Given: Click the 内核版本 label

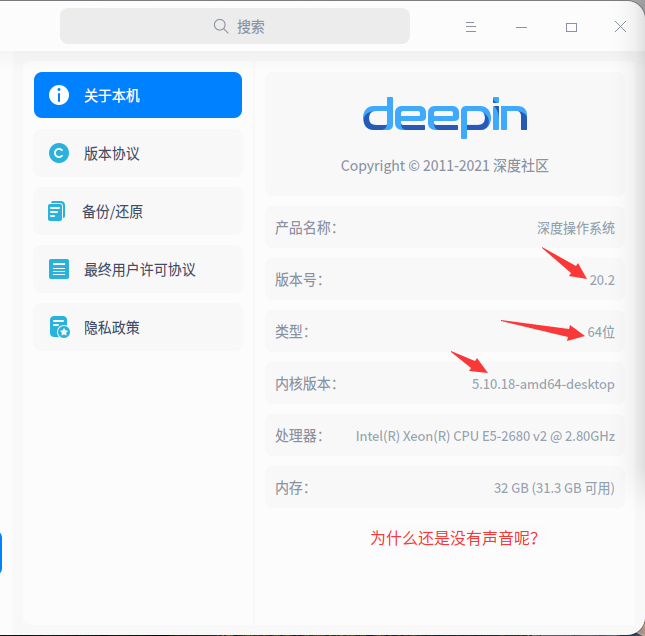Looking at the screenshot, I should click(x=306, y=383).
